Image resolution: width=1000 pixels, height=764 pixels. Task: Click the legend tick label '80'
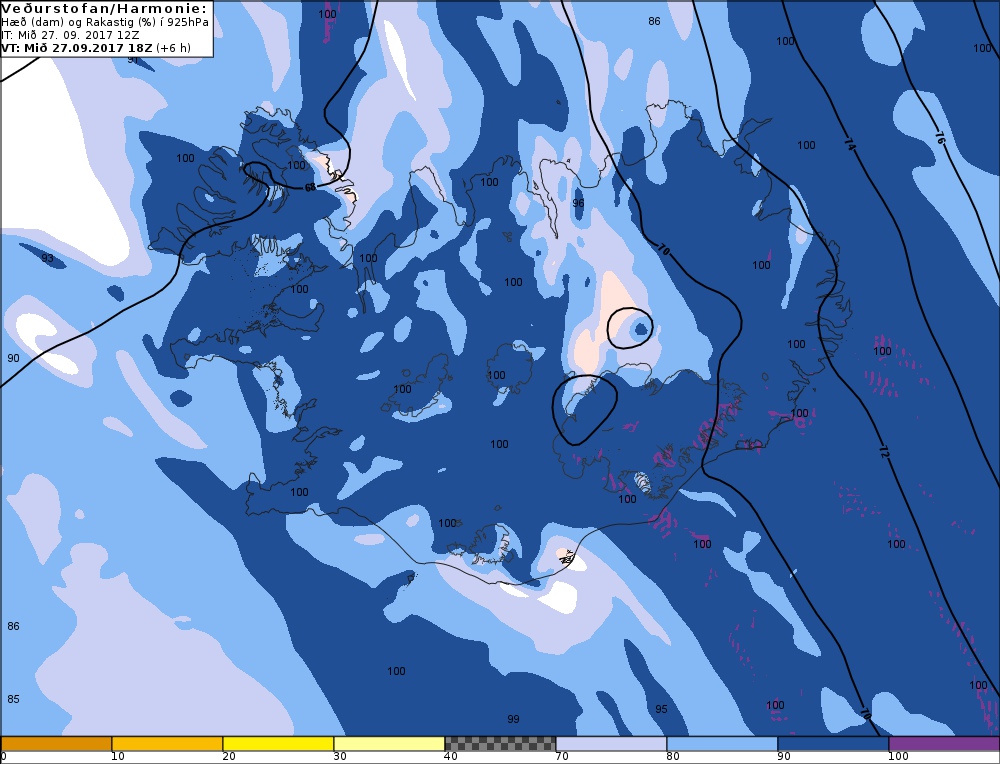pos(673,757)
